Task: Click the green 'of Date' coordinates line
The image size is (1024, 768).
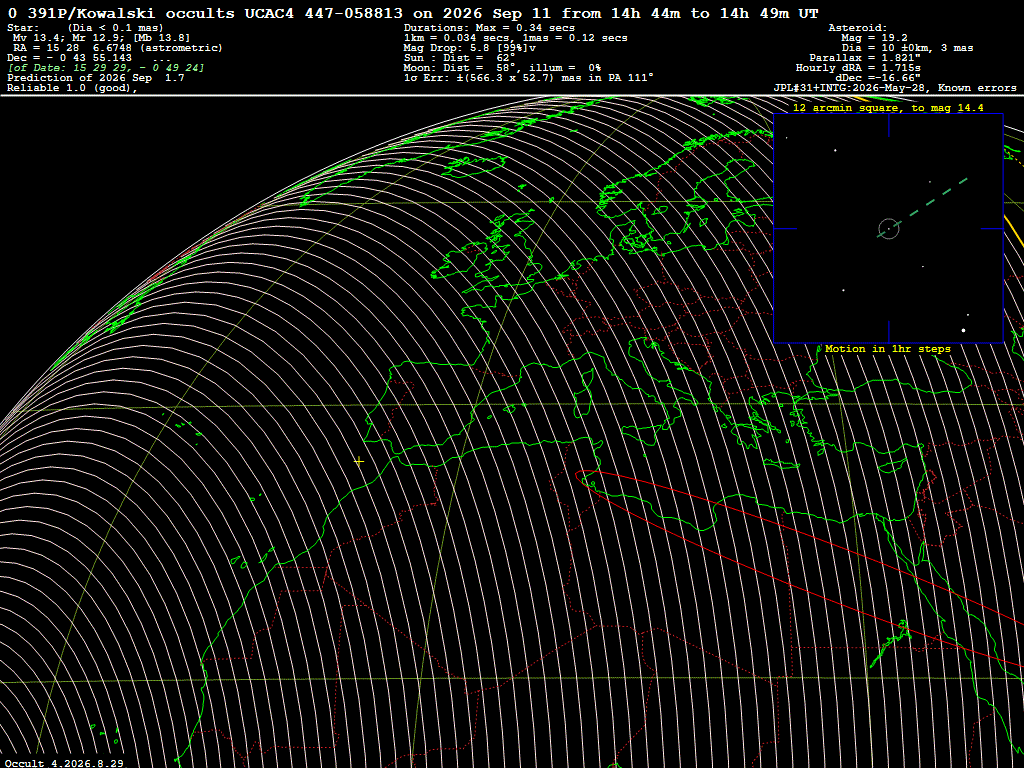Action: pos(106,68)
